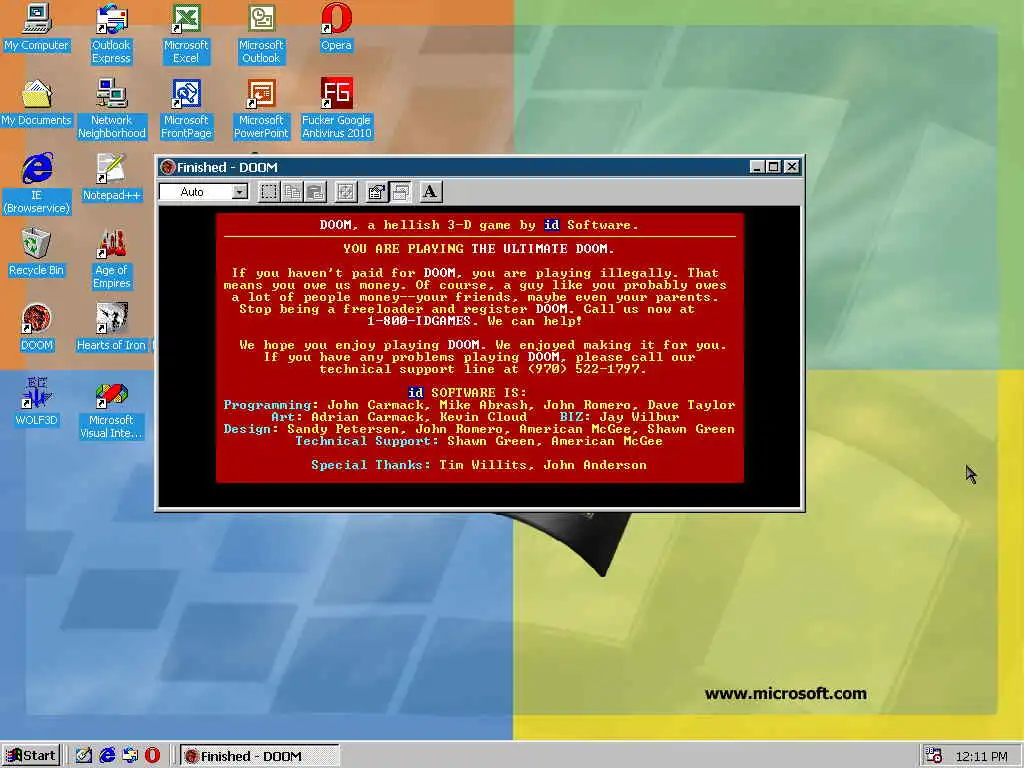Screen dimensions: 1024x768
Task: Close the Finished - DOOM window
Action: 792,167
